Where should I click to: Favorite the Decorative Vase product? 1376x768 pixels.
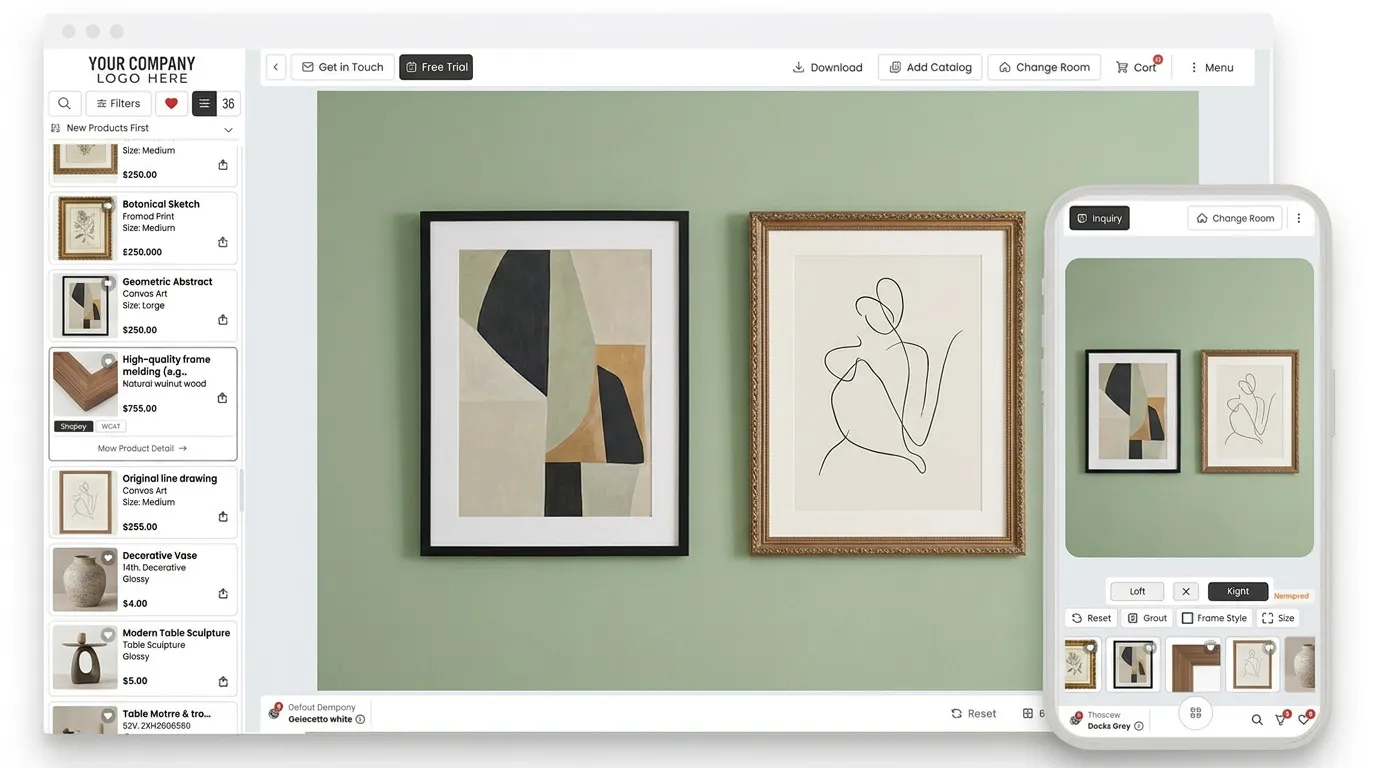click(108, 557)
